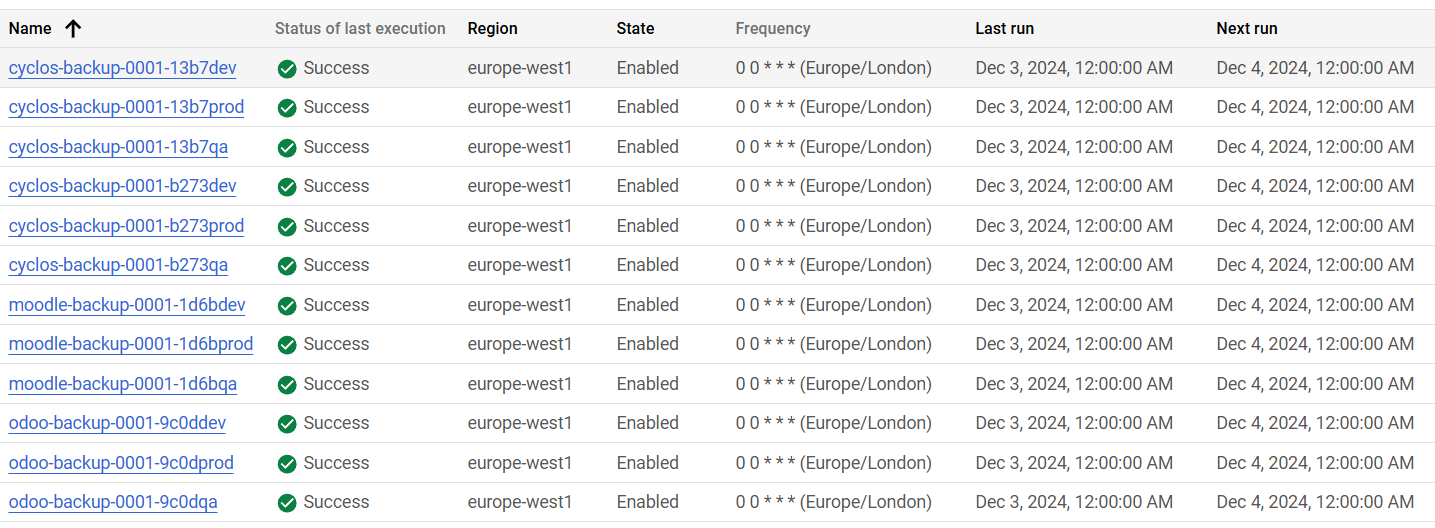The height and width of the screenshot is (528, 1435).
Task: Open moodle-backup-0001-1d6bprod job details
Action: (131, 344)
